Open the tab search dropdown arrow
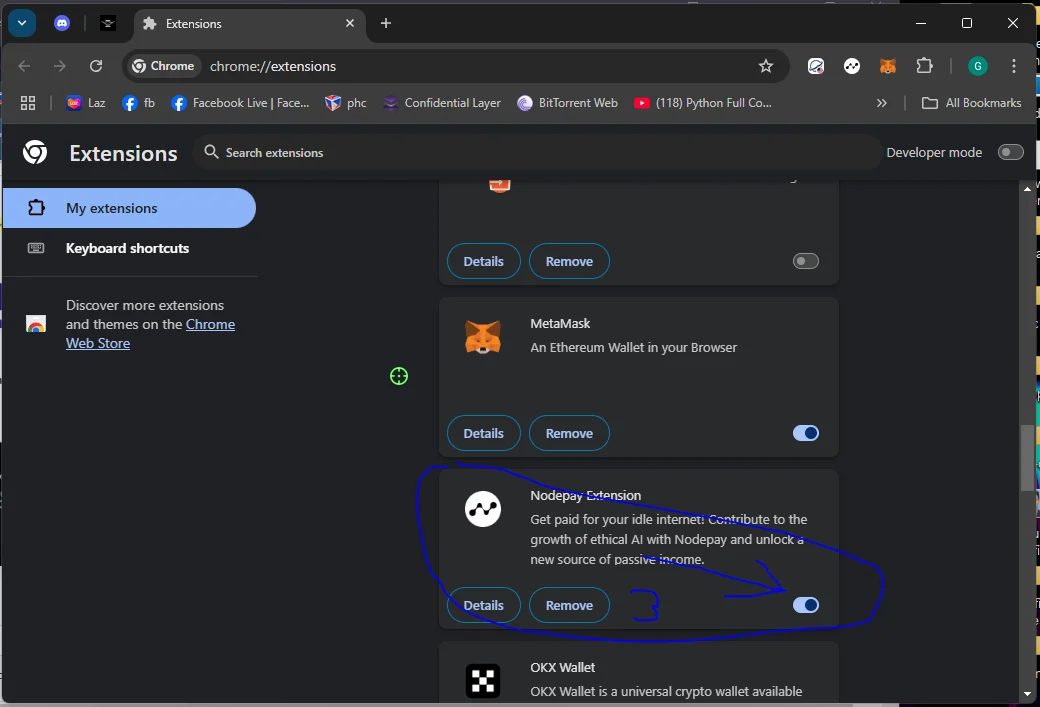 coord(22,23)
